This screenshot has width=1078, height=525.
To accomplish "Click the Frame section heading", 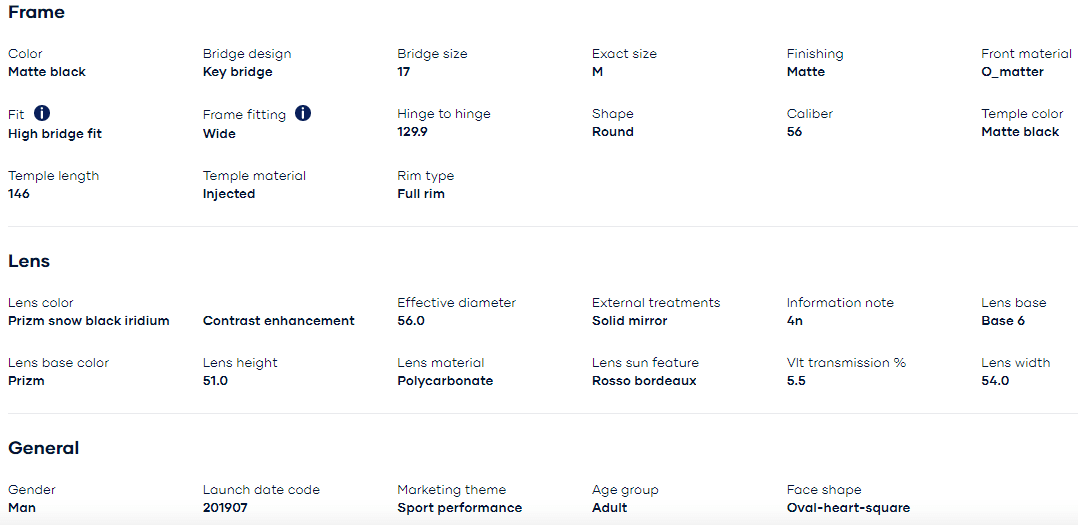I will point(37,13).
